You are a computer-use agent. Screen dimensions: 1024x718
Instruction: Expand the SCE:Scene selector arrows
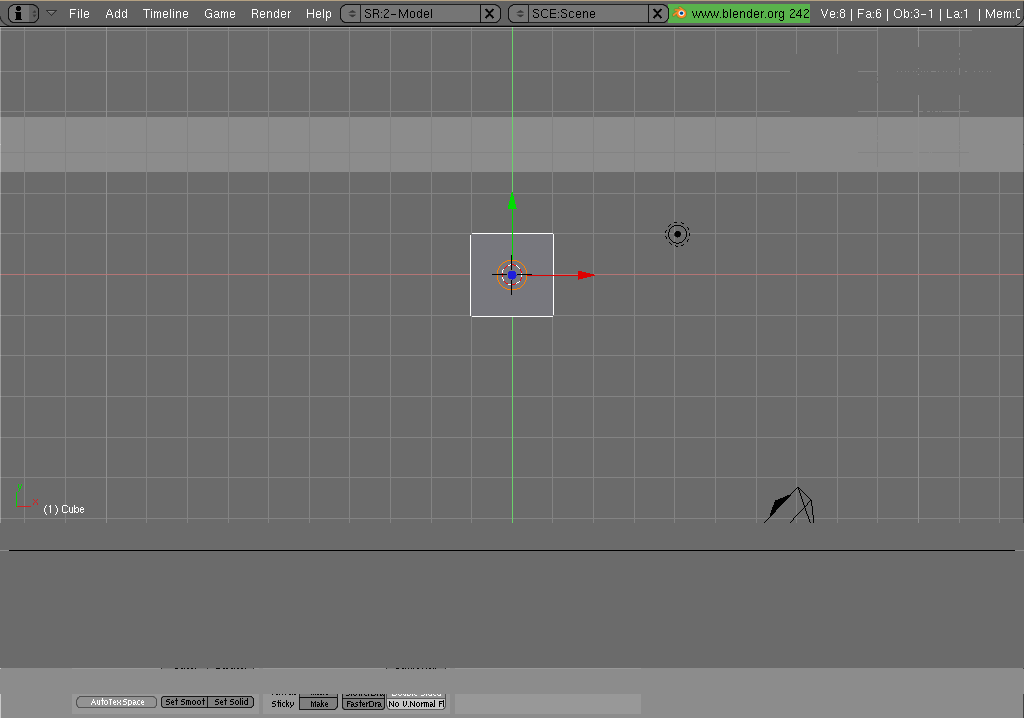coord(519,13)
